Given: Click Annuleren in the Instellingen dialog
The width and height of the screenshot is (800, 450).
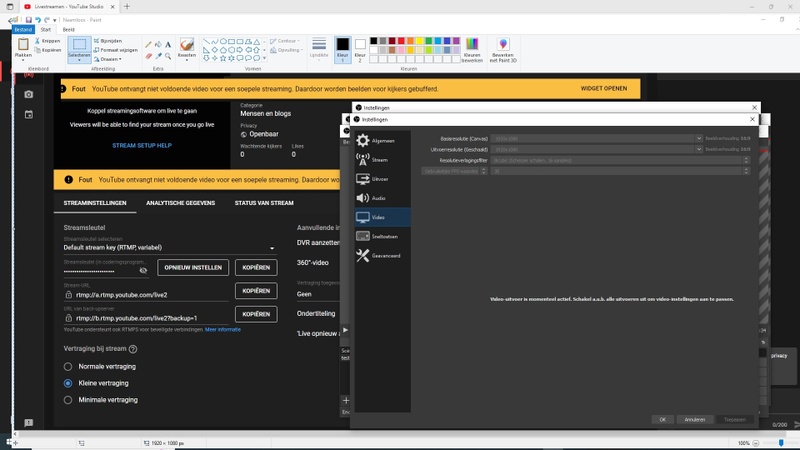Looking at the screenshot, I should [694, 419].
